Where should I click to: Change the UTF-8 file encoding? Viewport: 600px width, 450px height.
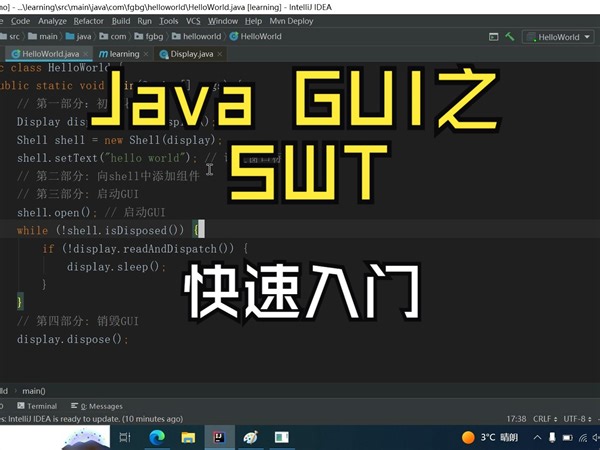click(x=578, y=419)
